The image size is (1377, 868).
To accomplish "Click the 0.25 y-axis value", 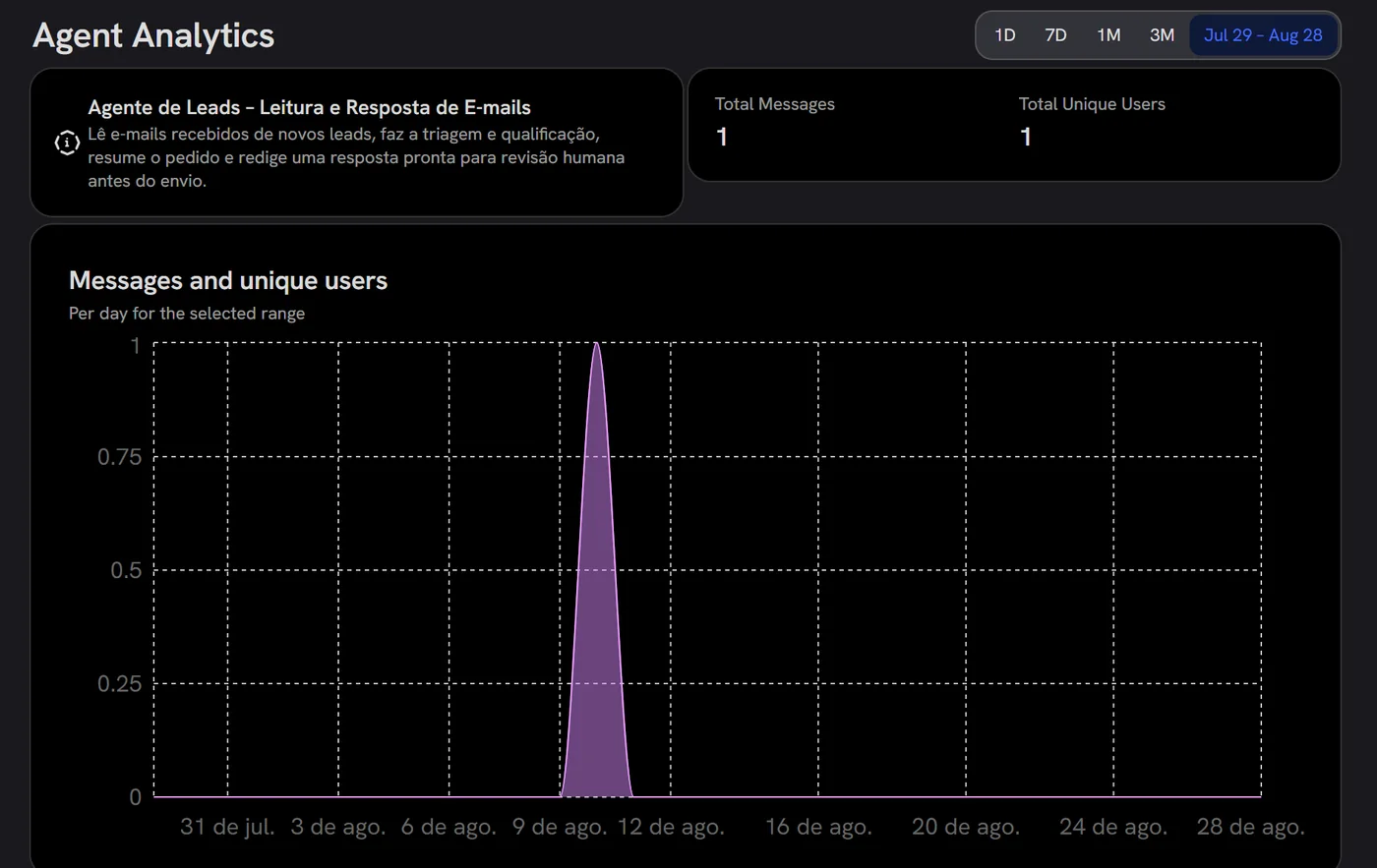I will [120, 683].
